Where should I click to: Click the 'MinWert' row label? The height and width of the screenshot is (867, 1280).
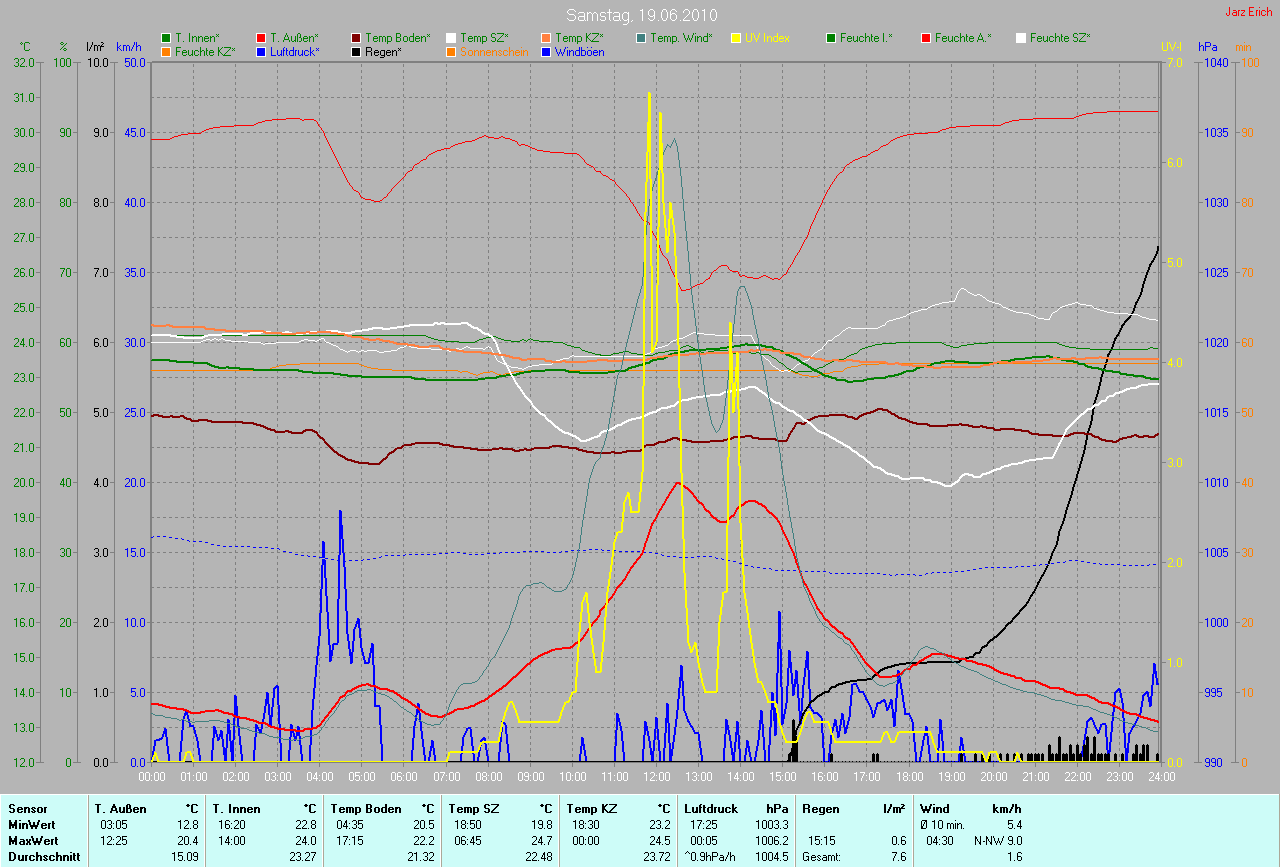(x=31, y=825)
